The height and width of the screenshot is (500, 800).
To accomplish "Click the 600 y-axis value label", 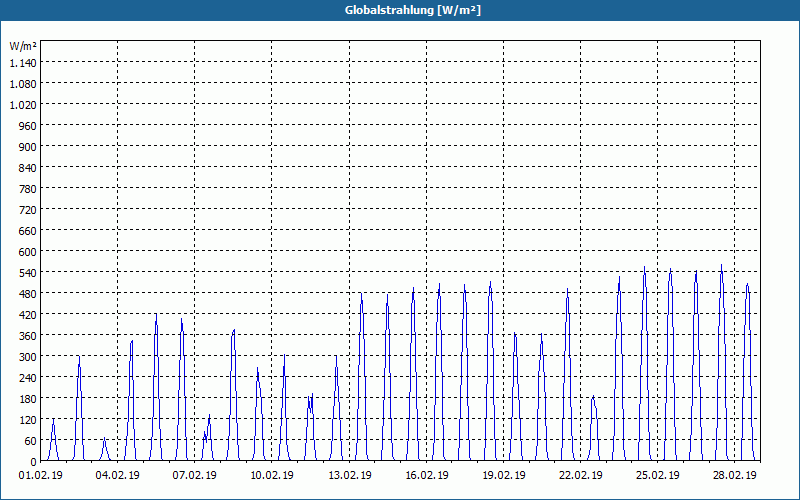I will (28, 252).
